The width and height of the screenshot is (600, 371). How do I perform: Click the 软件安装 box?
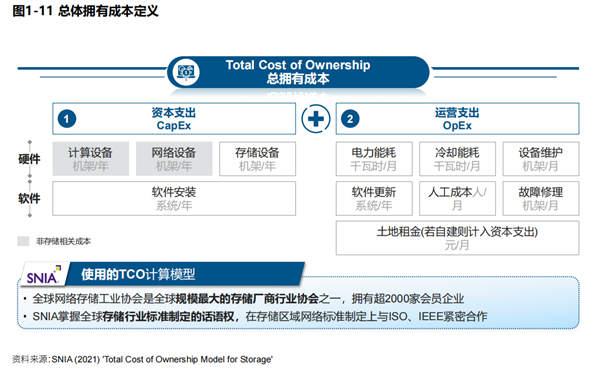click(174, 199)
